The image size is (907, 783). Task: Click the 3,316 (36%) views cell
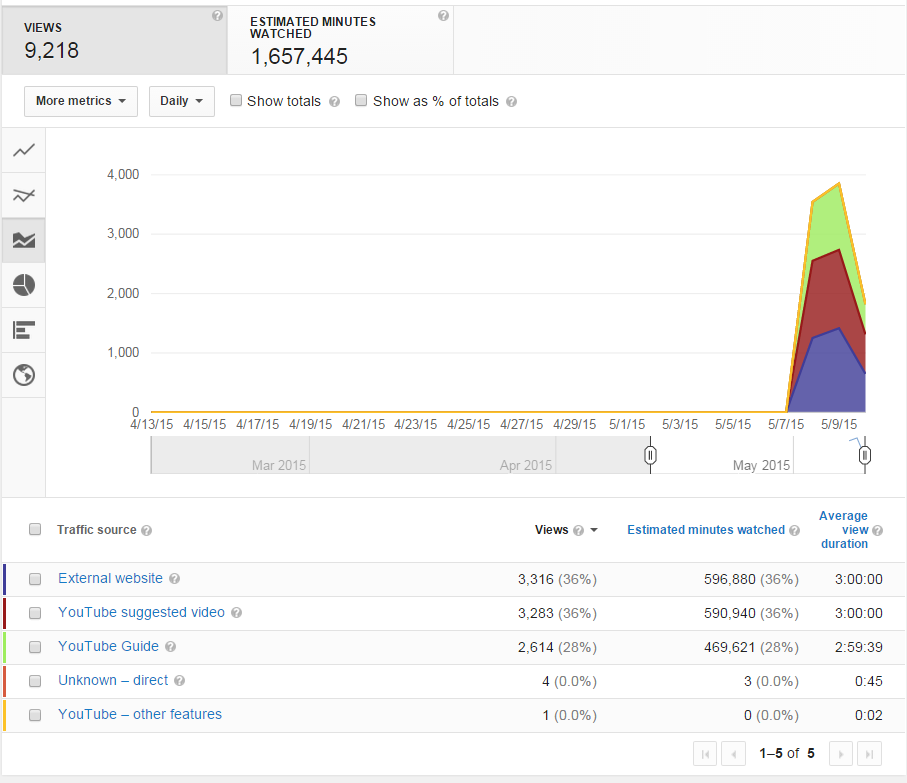pos(557,579)
